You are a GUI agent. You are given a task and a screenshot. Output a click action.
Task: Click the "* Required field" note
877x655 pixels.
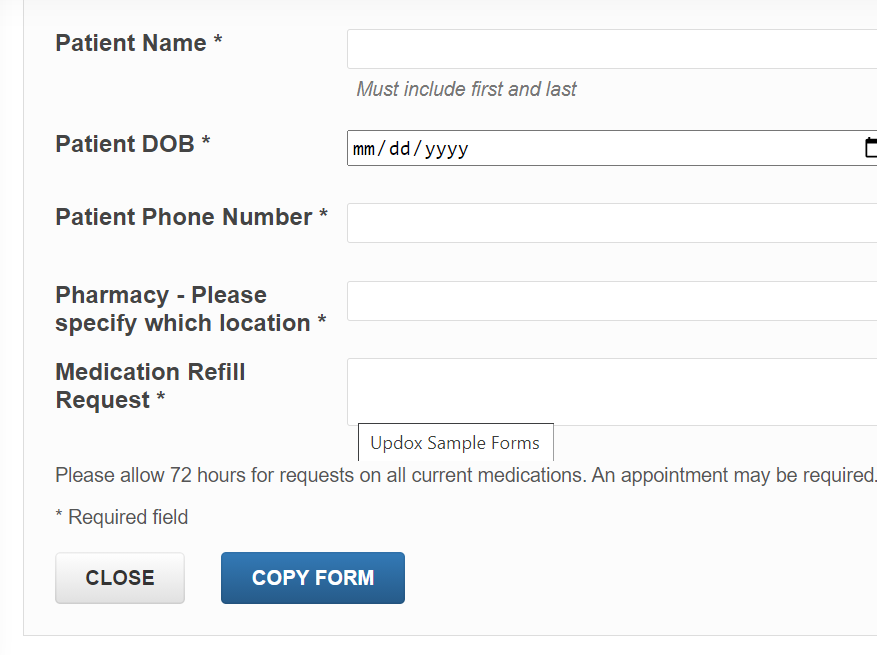point(121,517)
